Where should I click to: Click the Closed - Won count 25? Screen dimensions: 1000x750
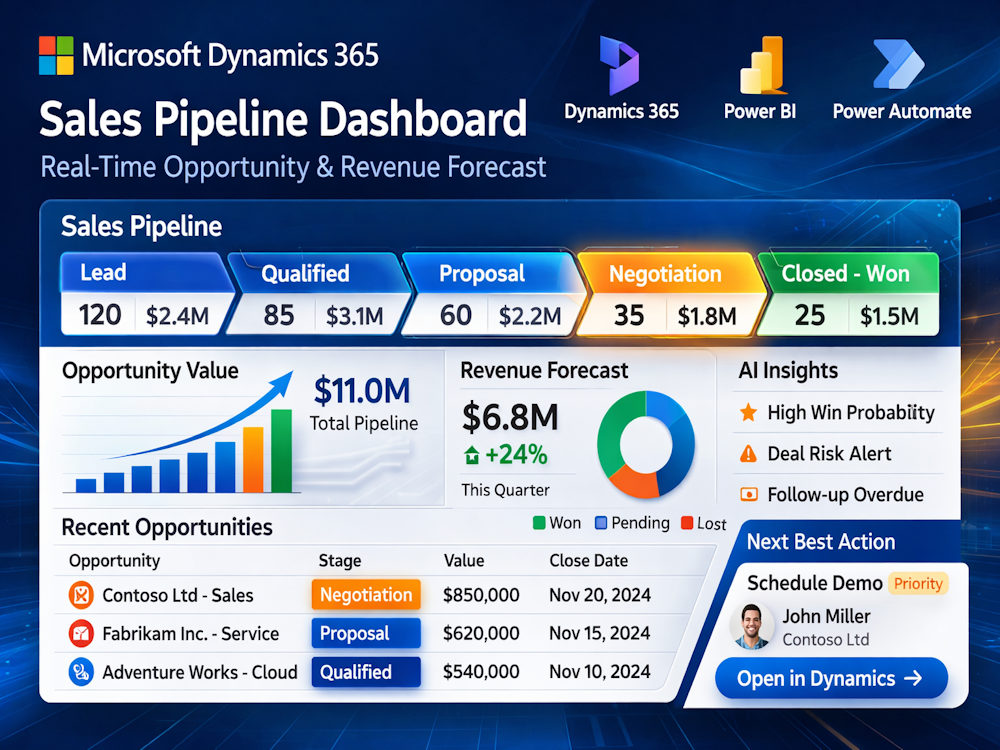(810, 315)
